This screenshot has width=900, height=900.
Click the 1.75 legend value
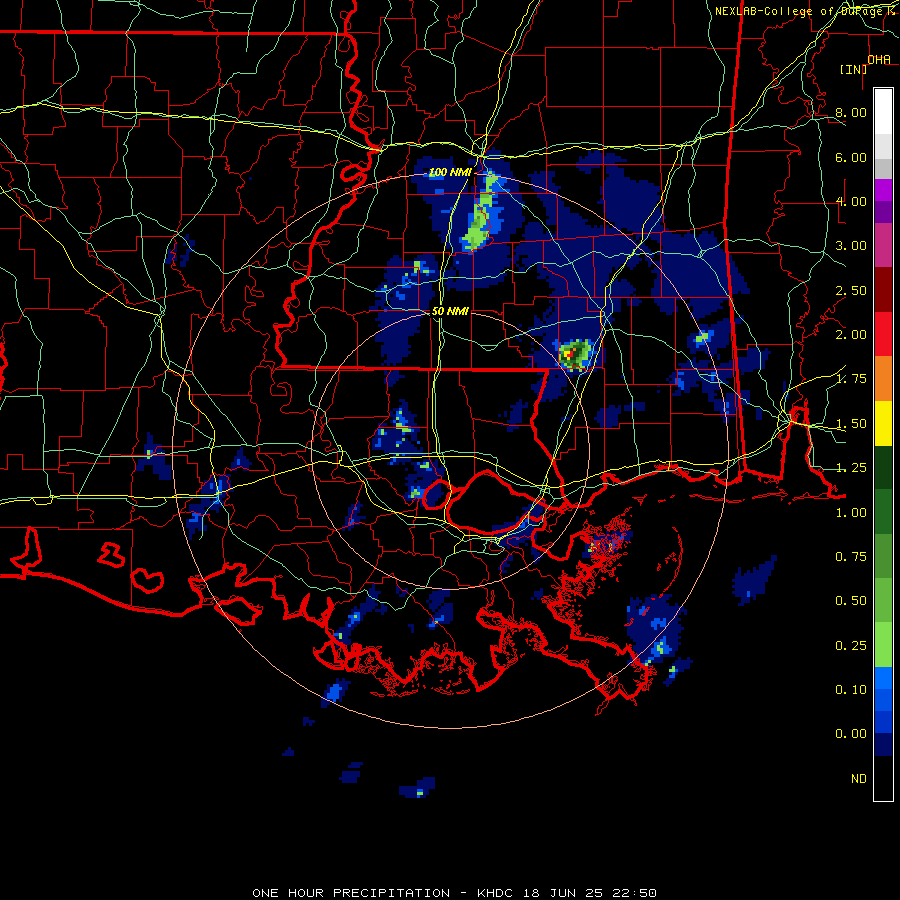pos(851,379)
